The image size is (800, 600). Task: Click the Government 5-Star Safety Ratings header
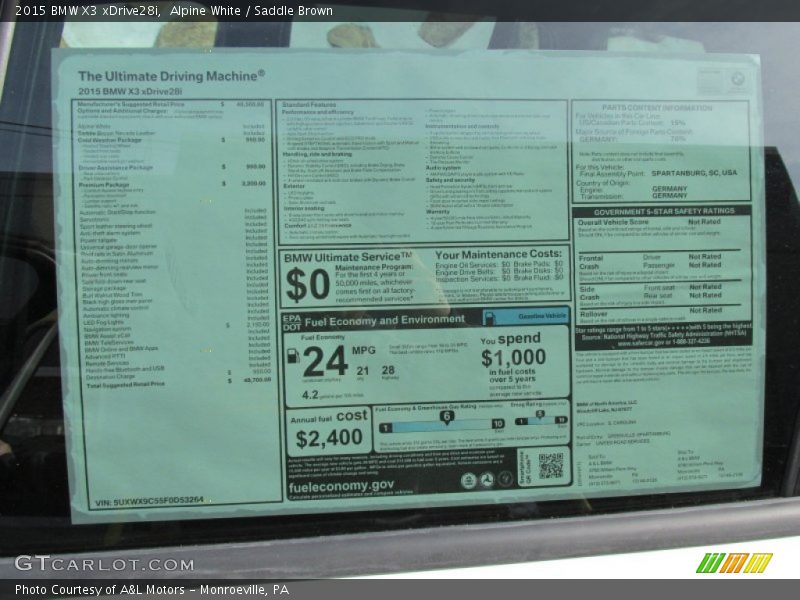tap(663, 211)
